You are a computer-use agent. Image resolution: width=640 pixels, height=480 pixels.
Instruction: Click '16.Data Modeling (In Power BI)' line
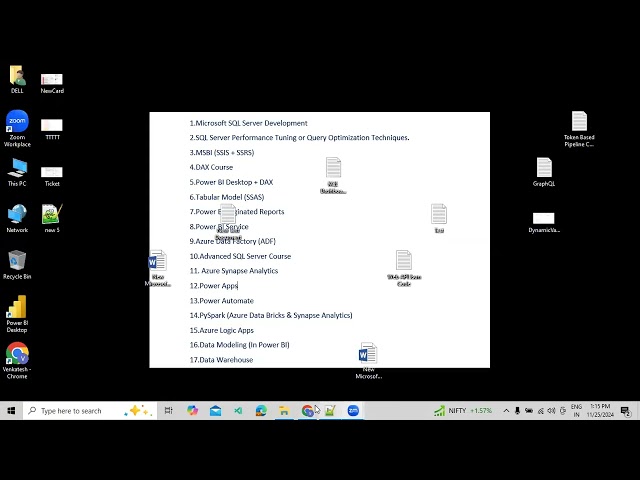coord(239,345)
